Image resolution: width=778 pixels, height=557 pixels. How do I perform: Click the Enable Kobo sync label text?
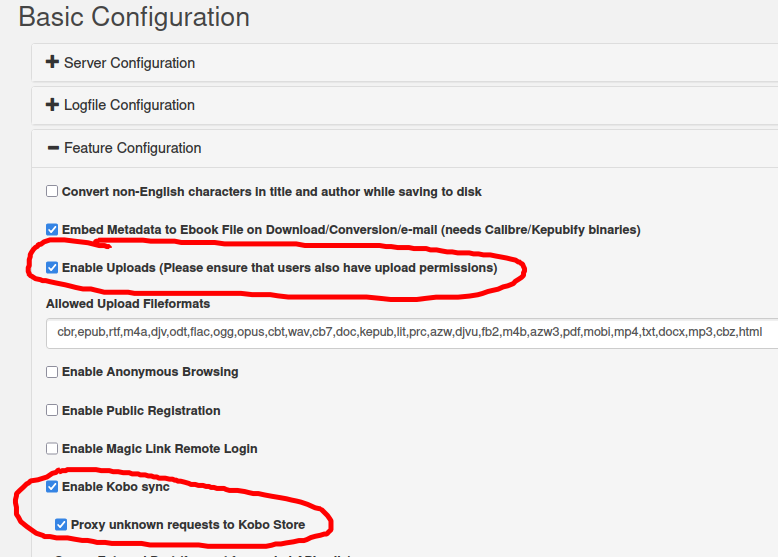tap(116, 487)
